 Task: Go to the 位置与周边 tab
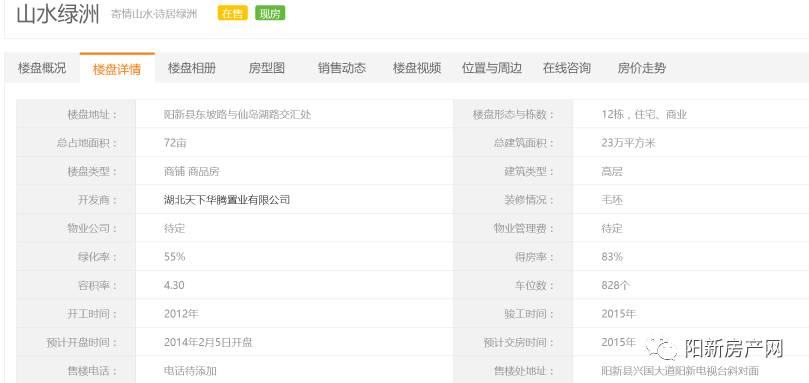[x=492, y=68]
